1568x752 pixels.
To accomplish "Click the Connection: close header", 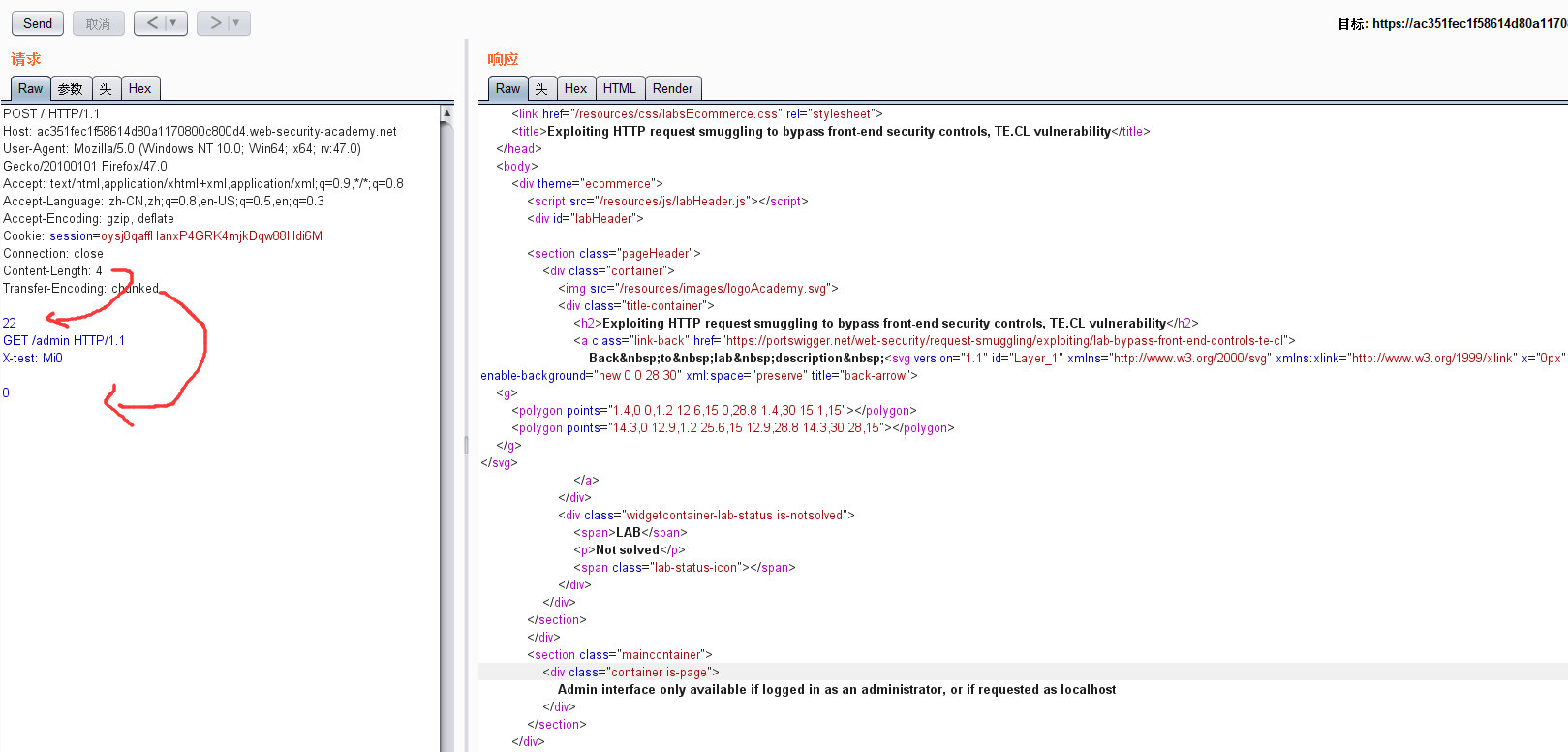I will tap(53, 253).
